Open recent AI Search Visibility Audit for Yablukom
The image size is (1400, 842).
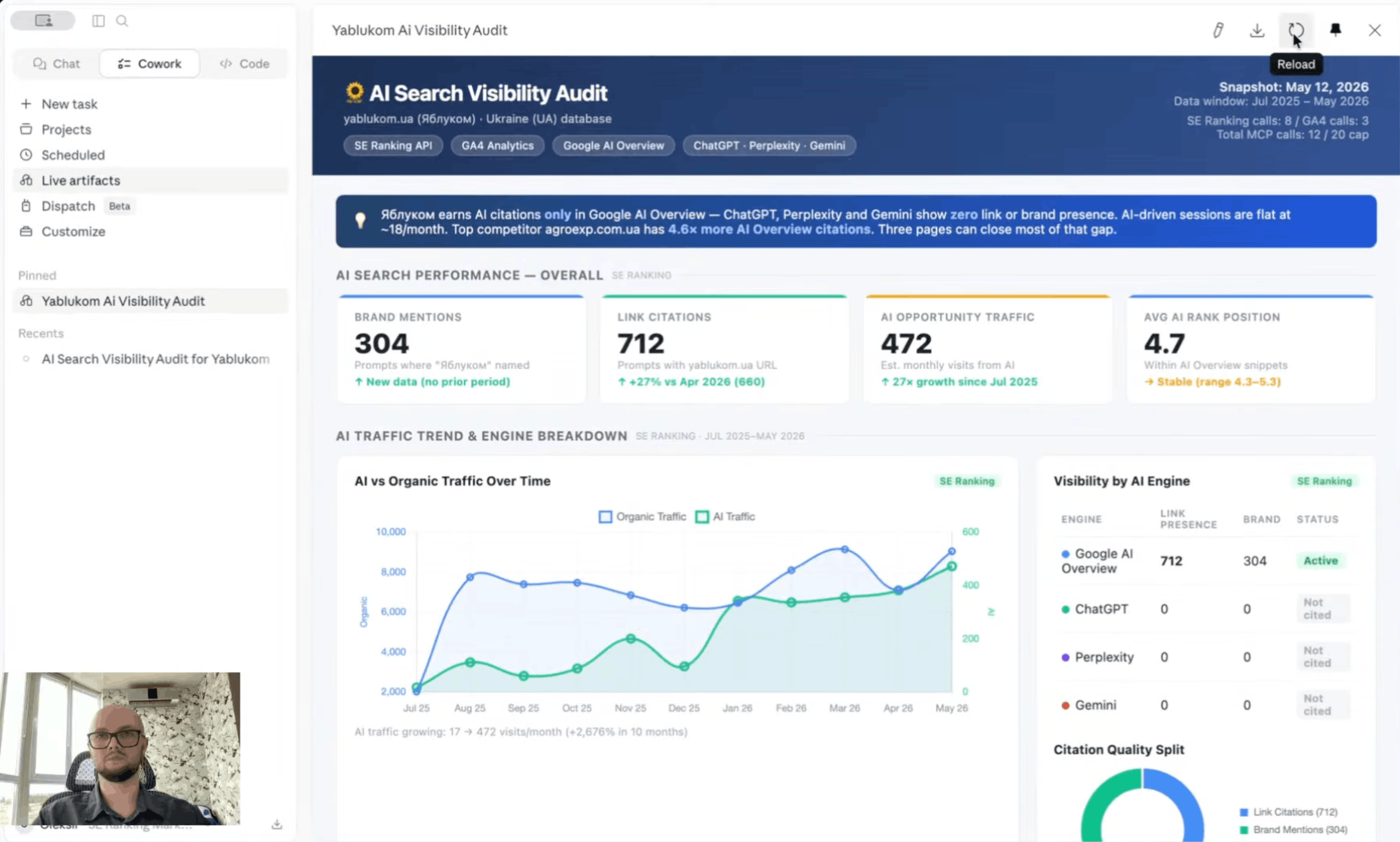(x=151, y=359)
